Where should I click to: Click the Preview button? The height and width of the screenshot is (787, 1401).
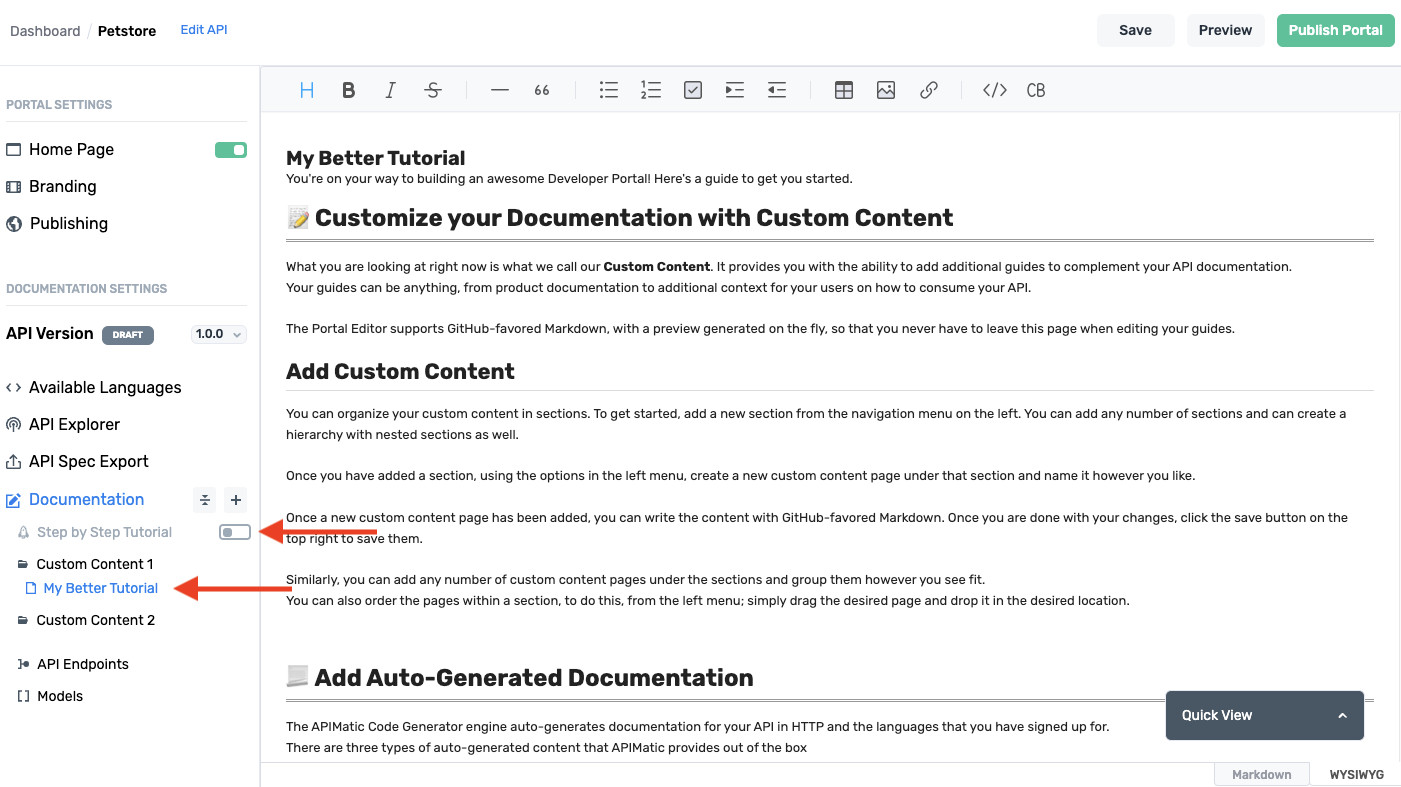[1225, 30]
